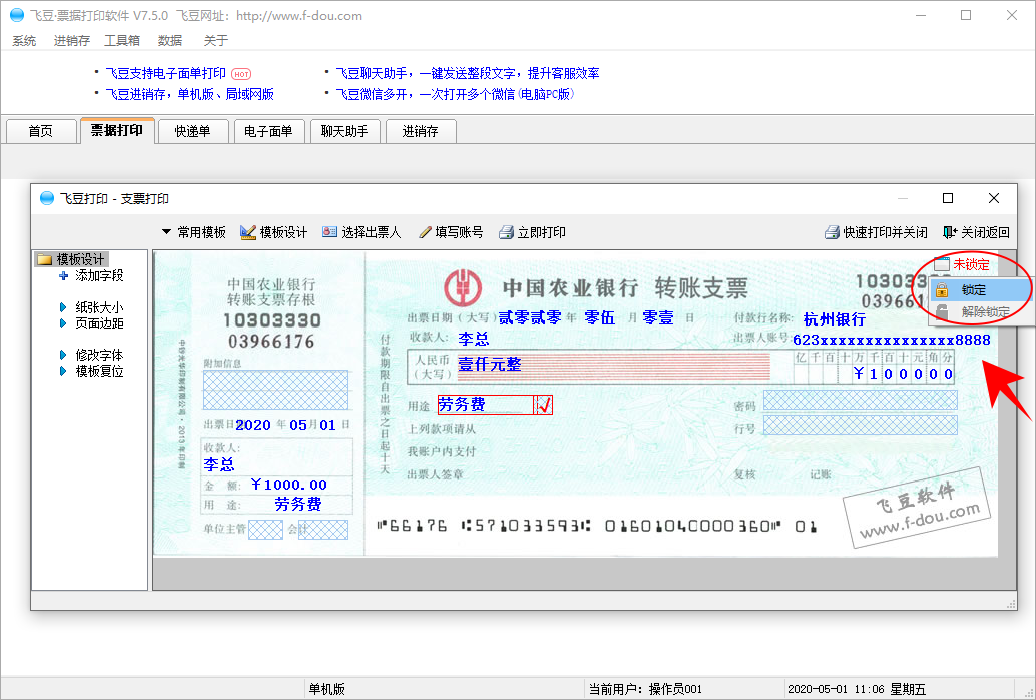The height and width of the screenshot is (700, 1036).
Task: Click the account number 623xxxxxxxxxxxxxx8888
Action: [x=892, y=340]
